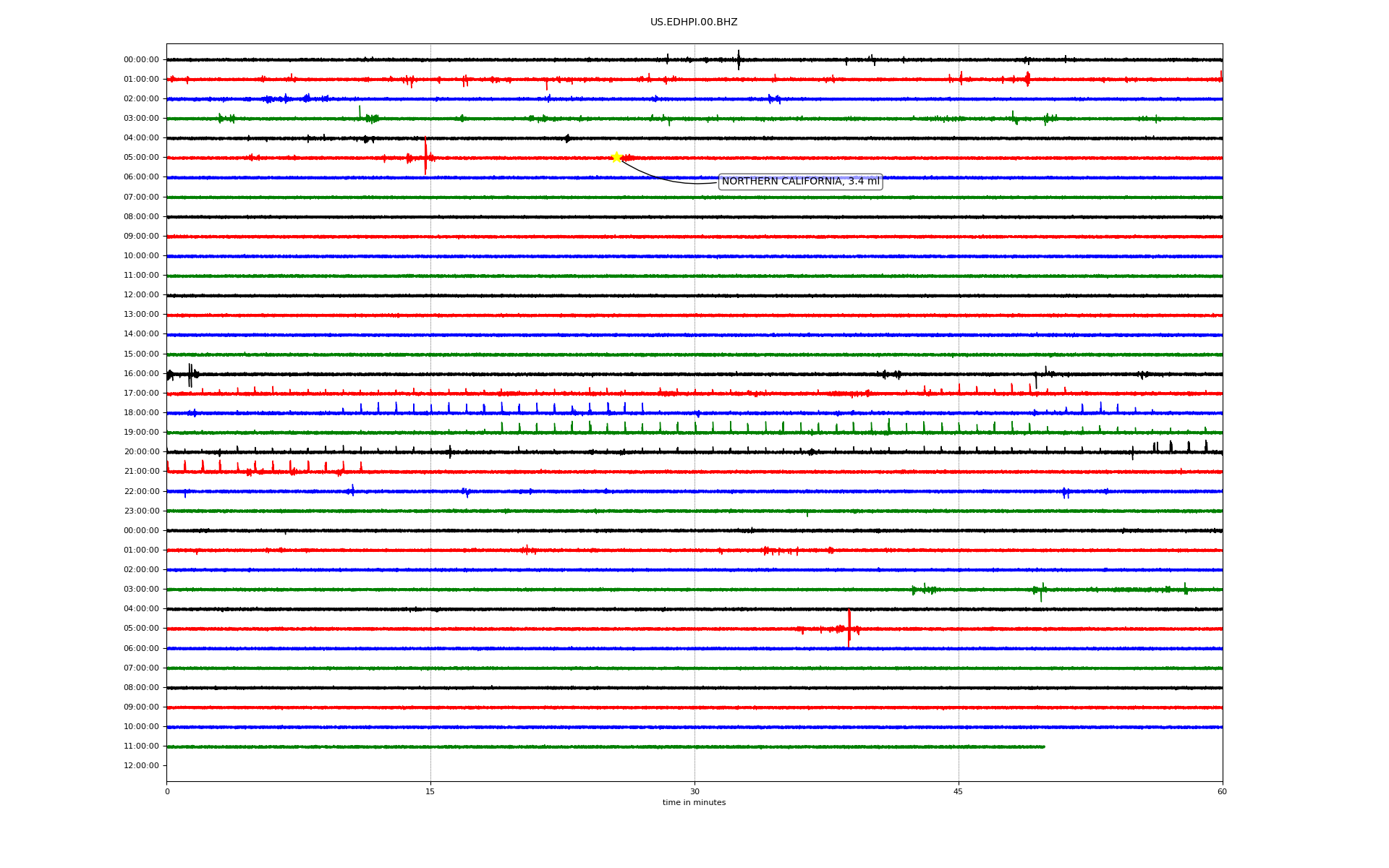Viewport: 1389px width, 868px height.
Task: Click the 45 tick label on x-axis
Action: coord(959,792)
